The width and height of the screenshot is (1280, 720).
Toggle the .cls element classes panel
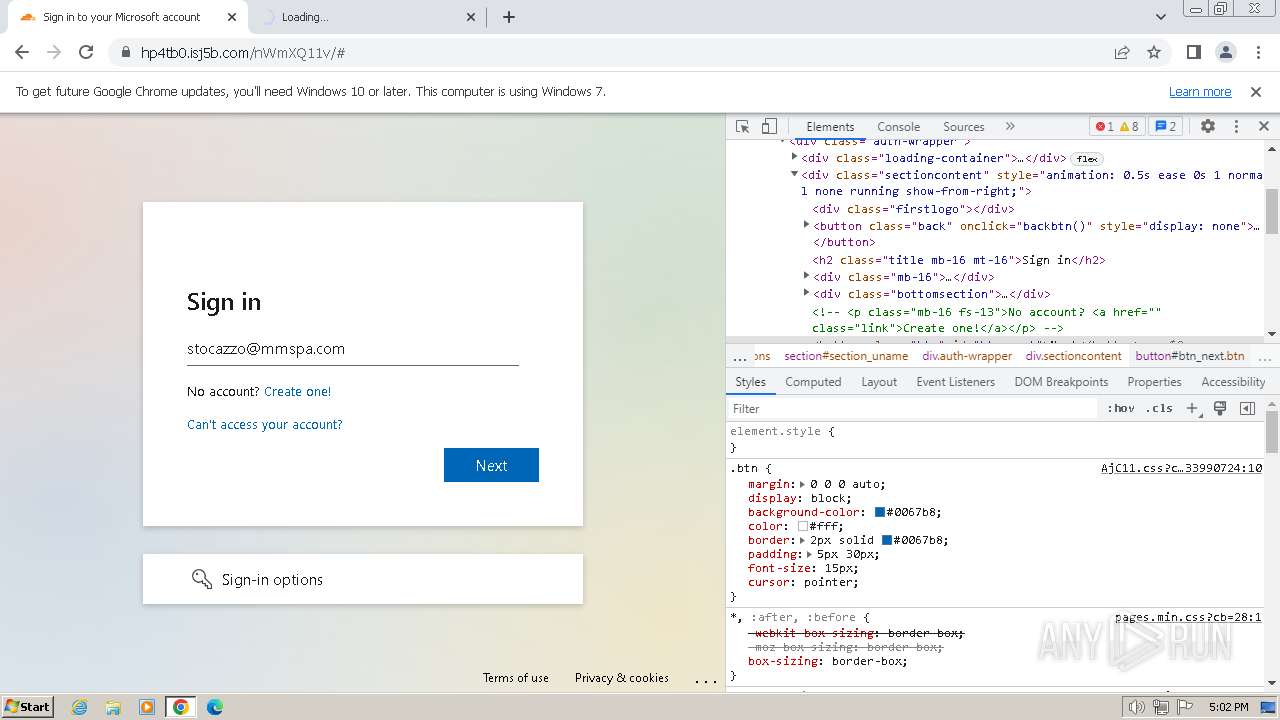(1159, 408)
